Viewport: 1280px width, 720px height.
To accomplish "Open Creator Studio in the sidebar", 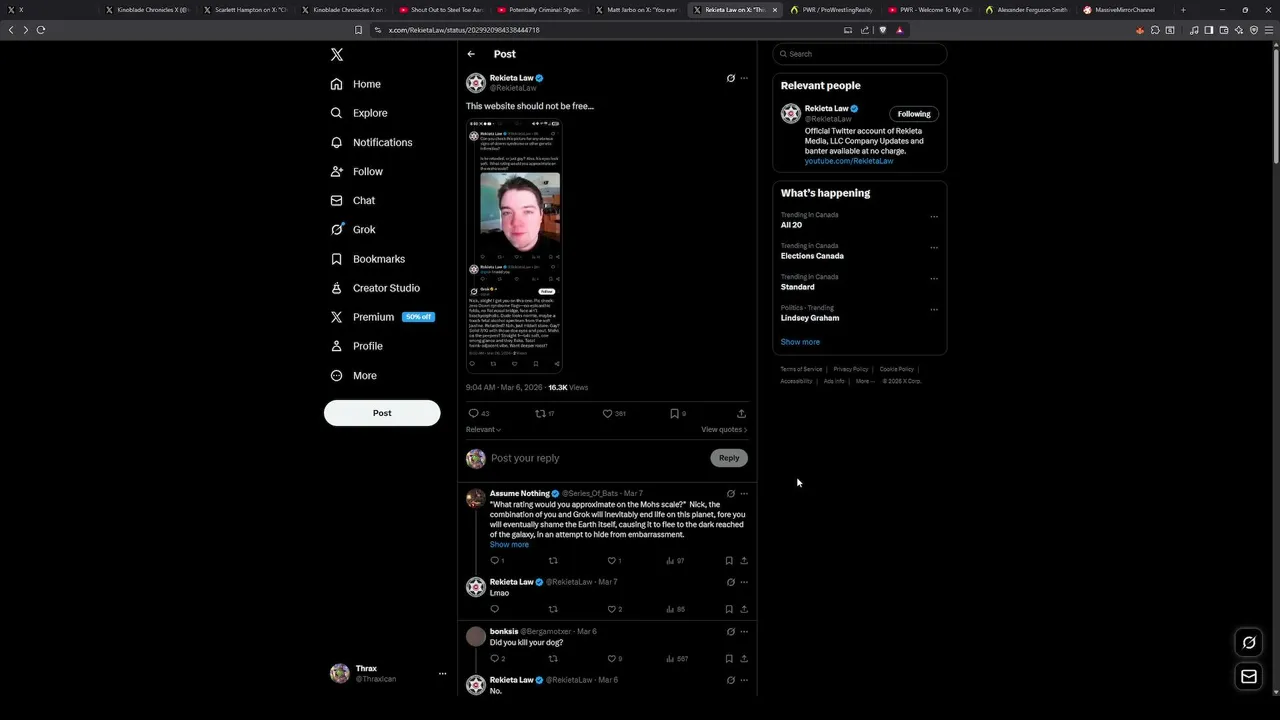I will pos(375,287).
